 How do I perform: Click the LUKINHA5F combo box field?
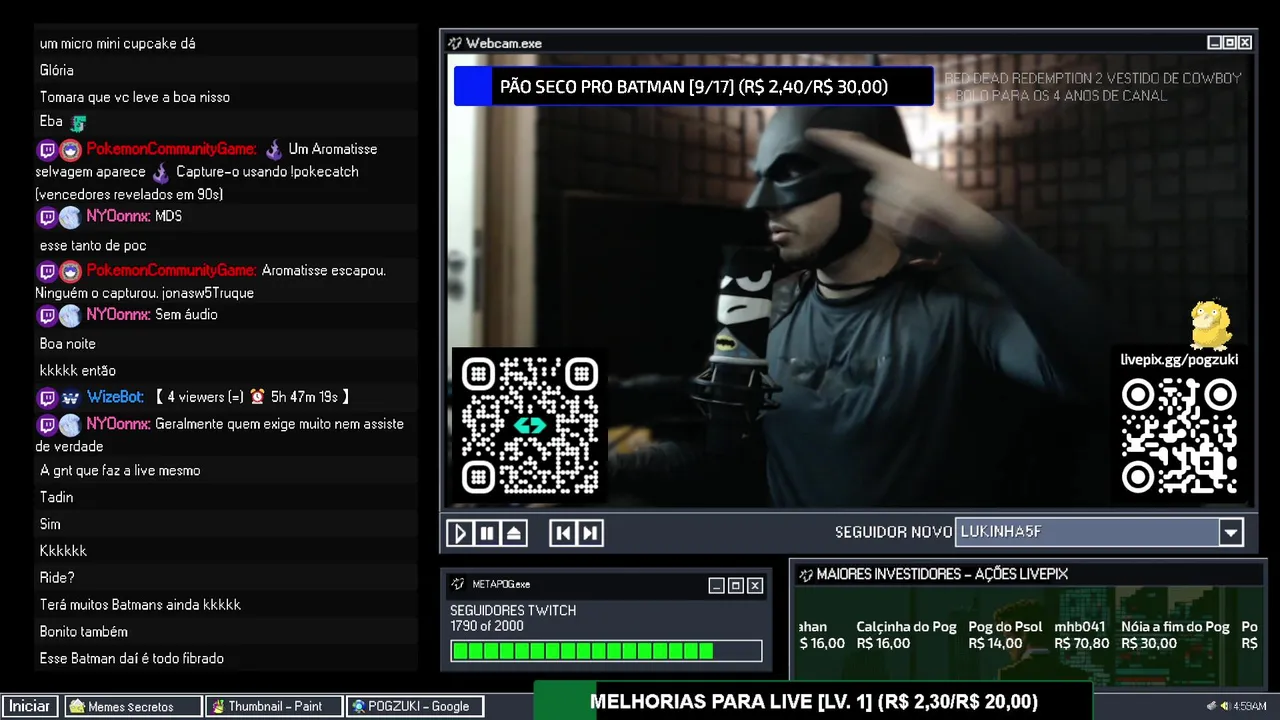tap(1088, 532)
